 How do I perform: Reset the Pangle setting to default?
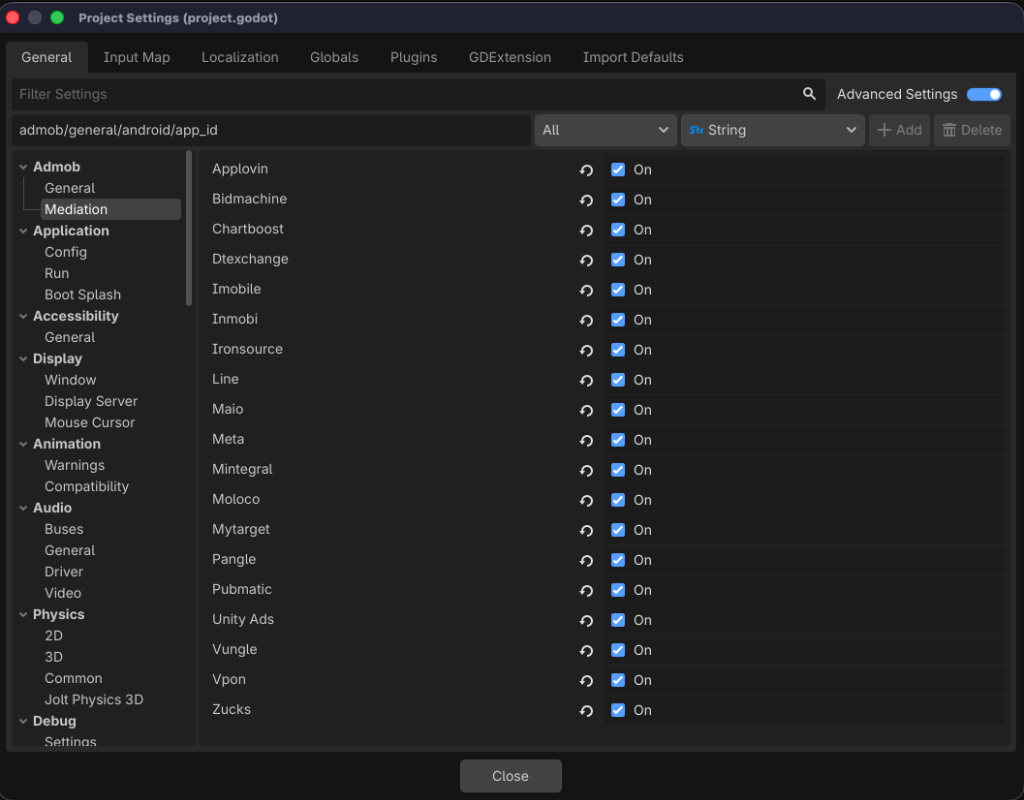tap(586, 561)
